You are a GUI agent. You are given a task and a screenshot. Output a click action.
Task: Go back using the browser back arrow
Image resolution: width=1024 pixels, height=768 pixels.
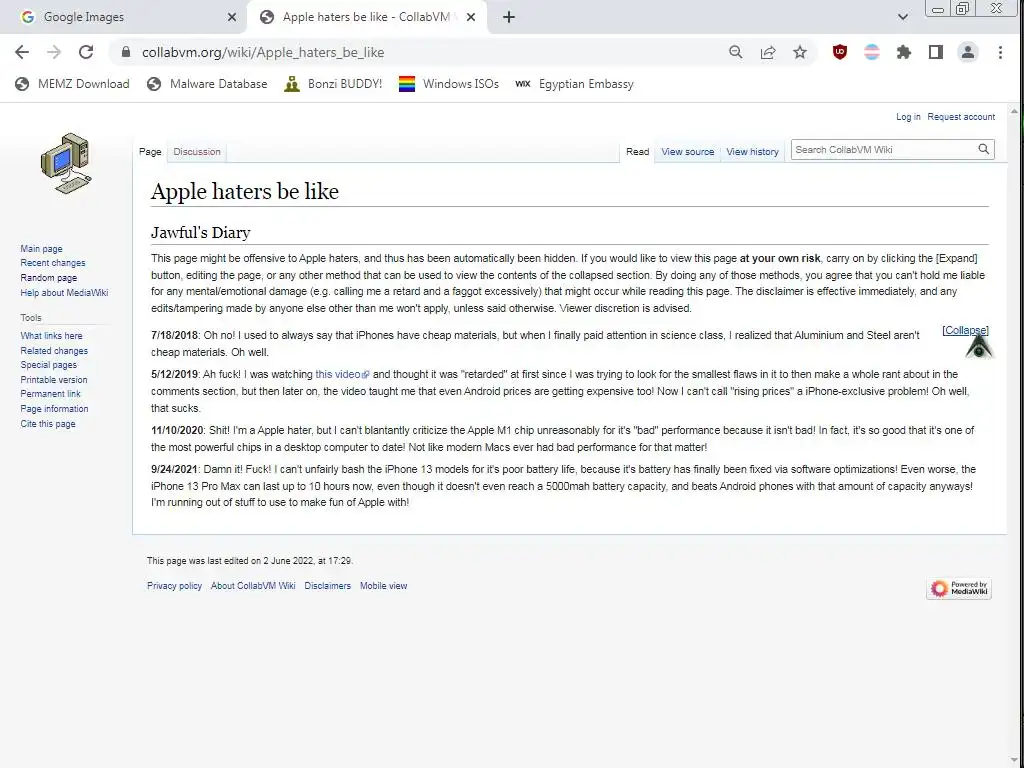tap(22, 52)
